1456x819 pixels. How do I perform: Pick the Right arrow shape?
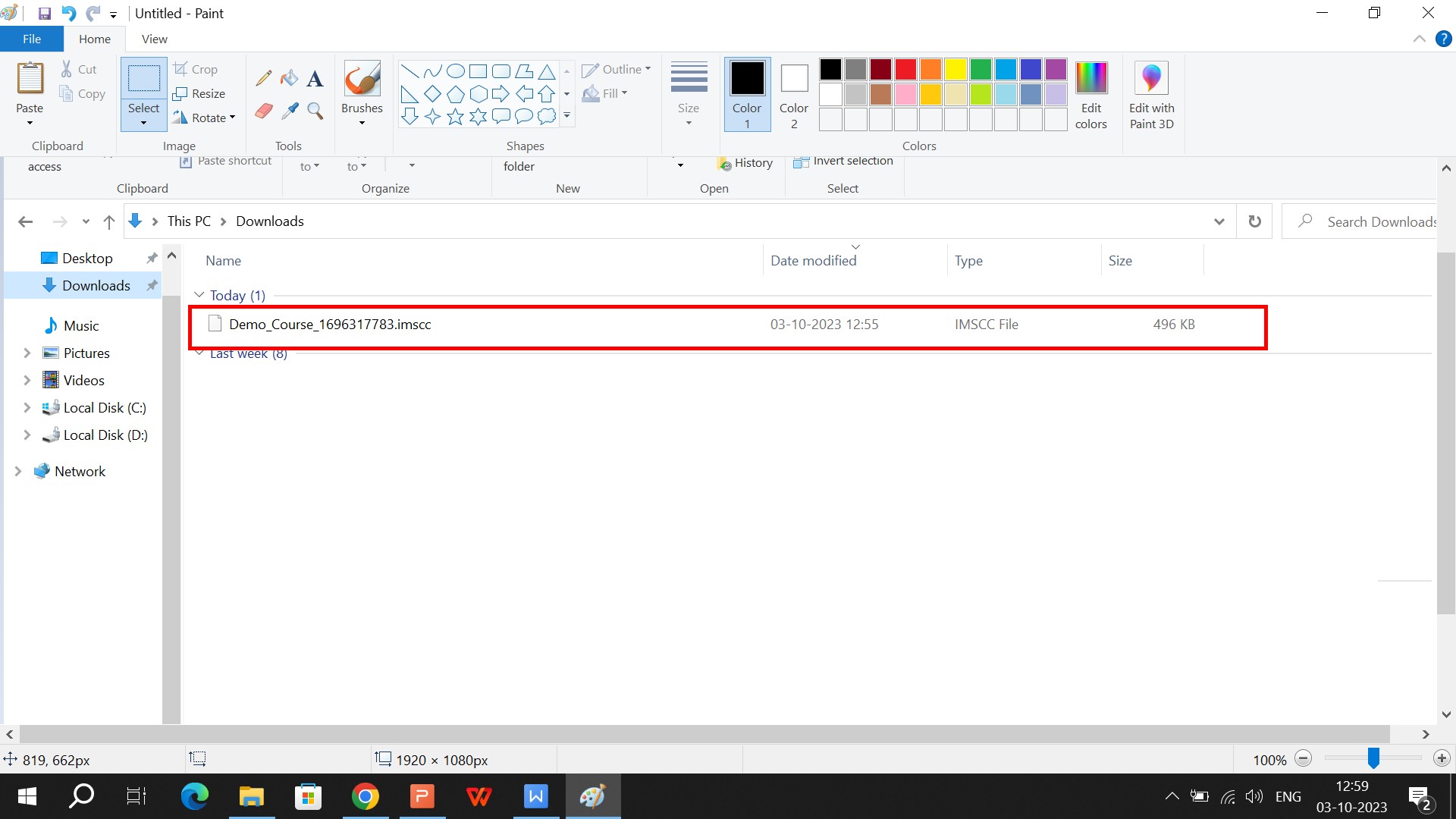[x=500, y=94]
